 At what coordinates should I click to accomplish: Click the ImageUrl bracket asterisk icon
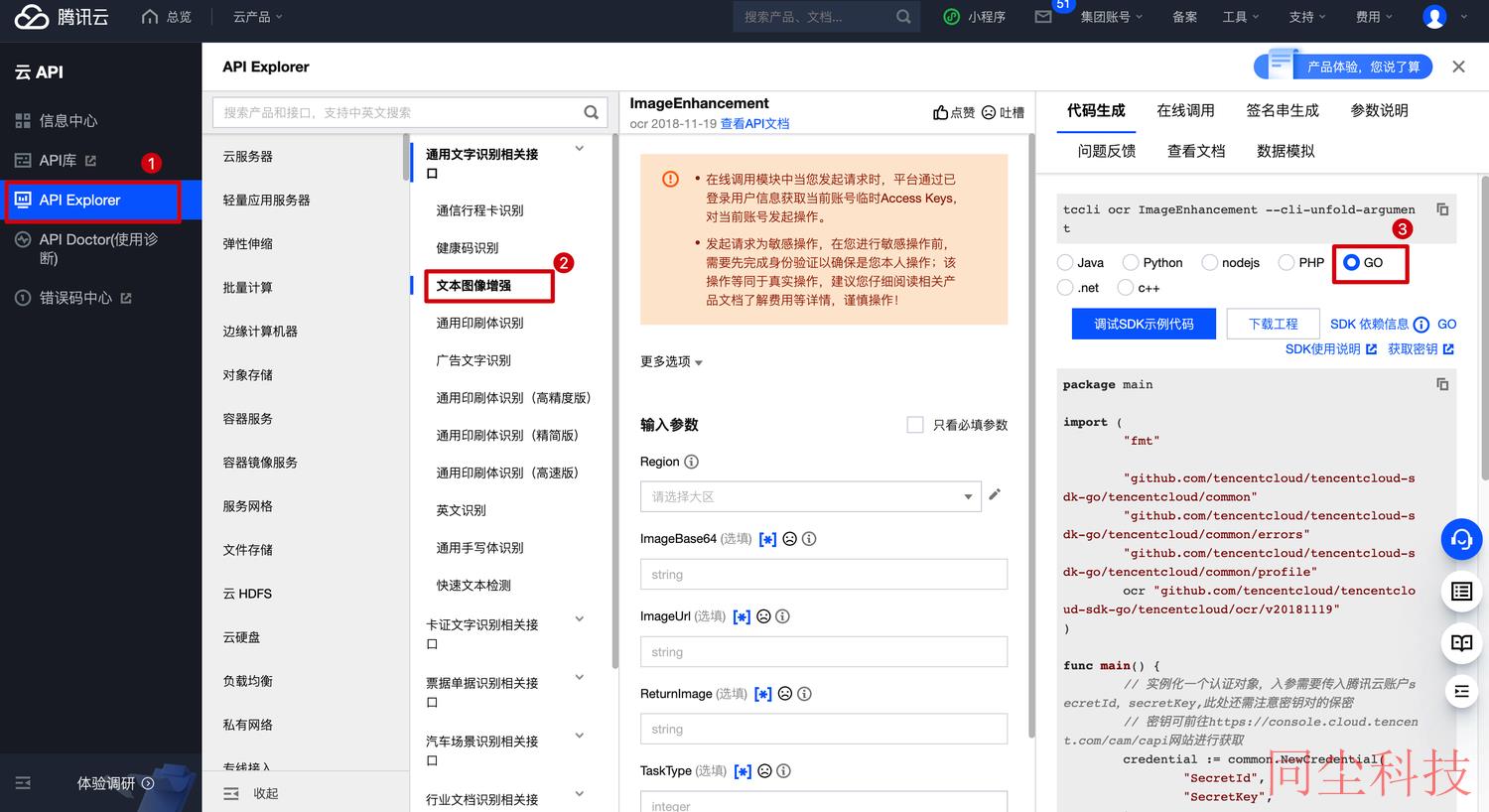tap(742, 616)
